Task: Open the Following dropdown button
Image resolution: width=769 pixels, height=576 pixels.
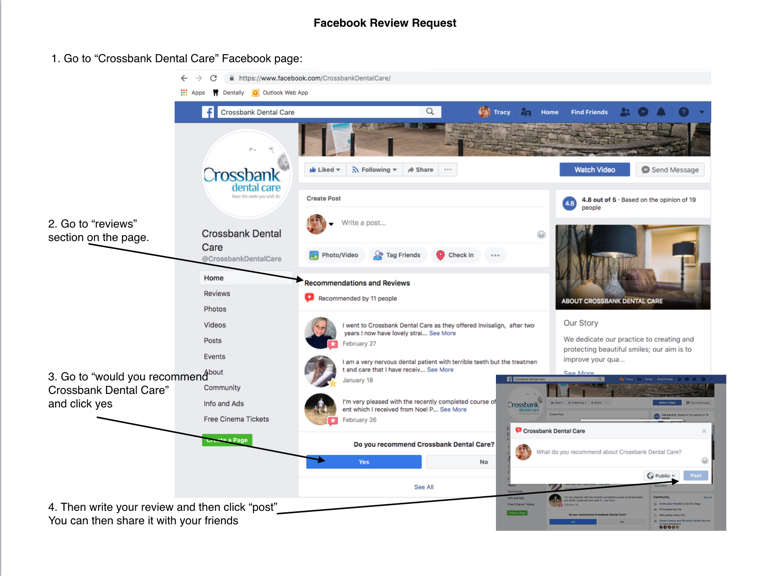Action: click(374, 170)
